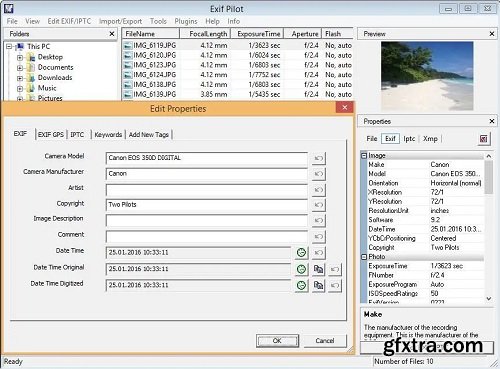Open the Info menu

coord(234,21)
